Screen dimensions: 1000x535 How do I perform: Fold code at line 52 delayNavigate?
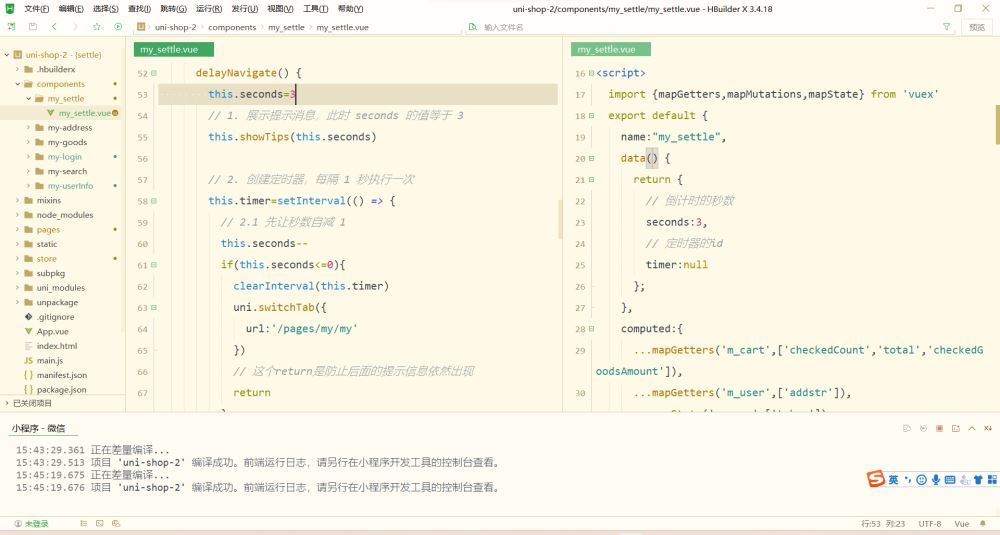154,73
